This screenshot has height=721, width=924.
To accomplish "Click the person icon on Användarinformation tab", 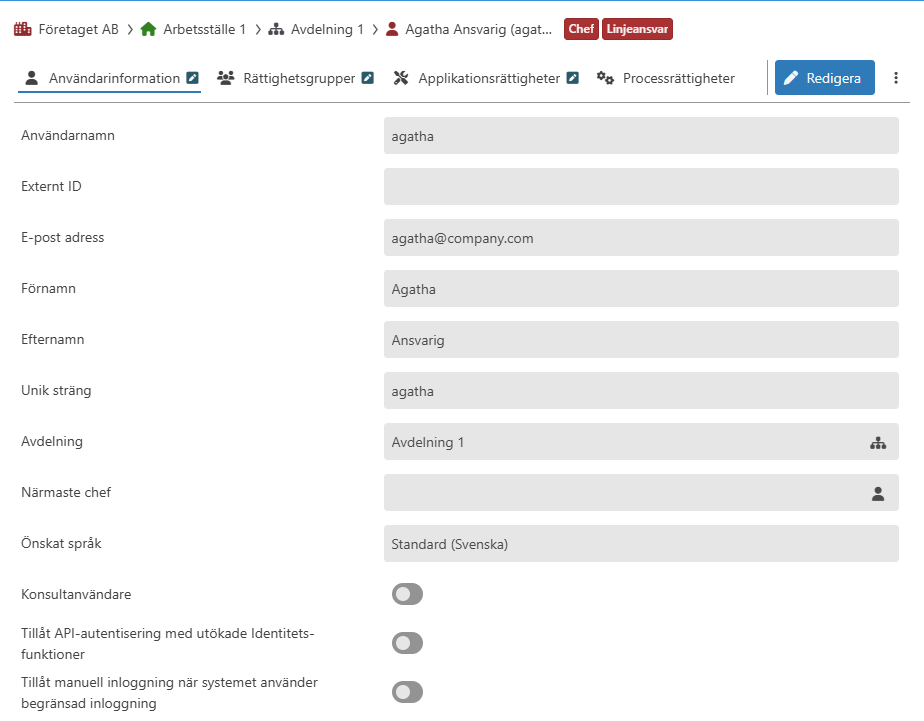I will tap(32, 78).
